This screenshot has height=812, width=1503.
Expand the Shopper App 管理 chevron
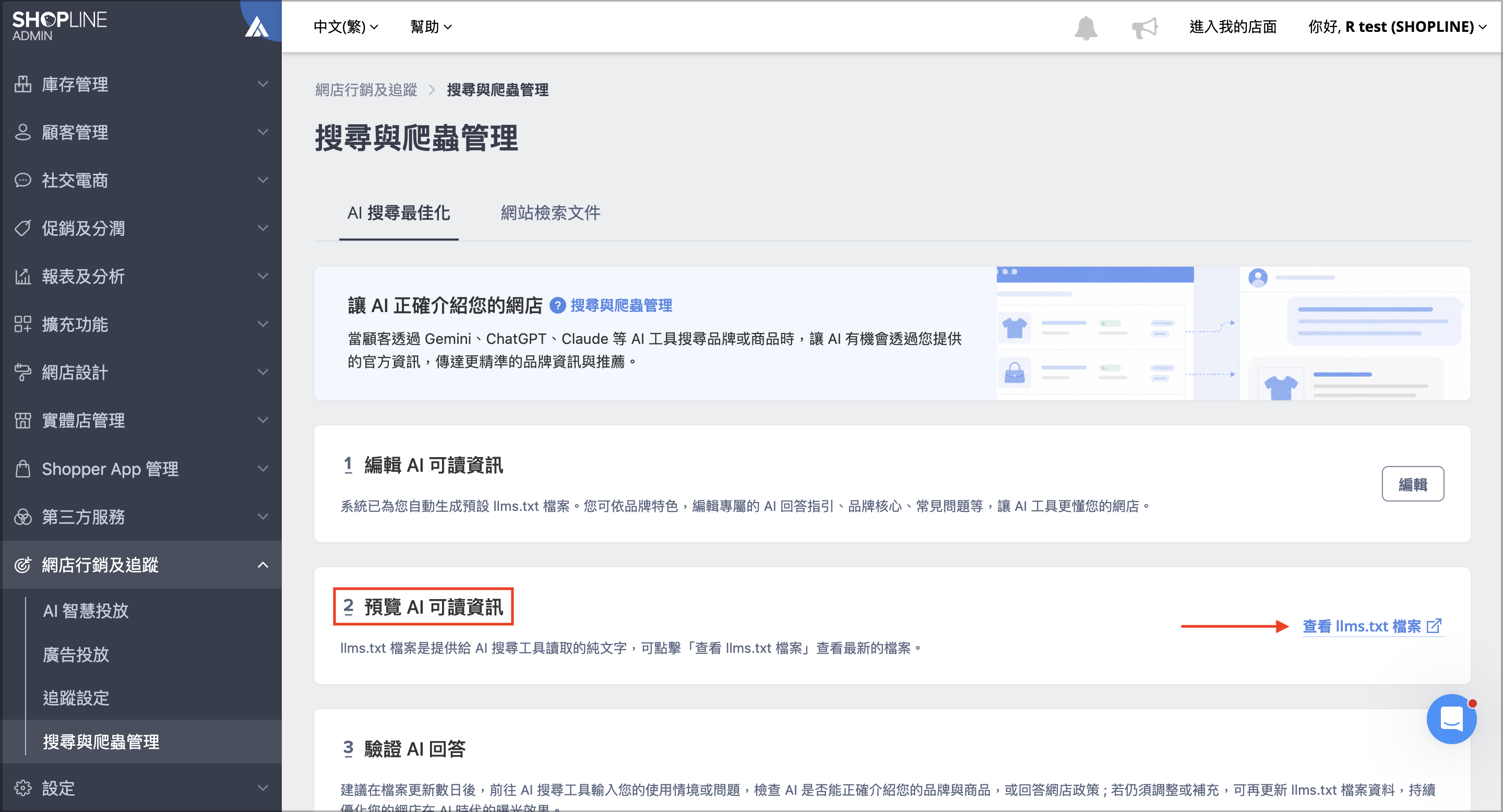pos(263,469)
